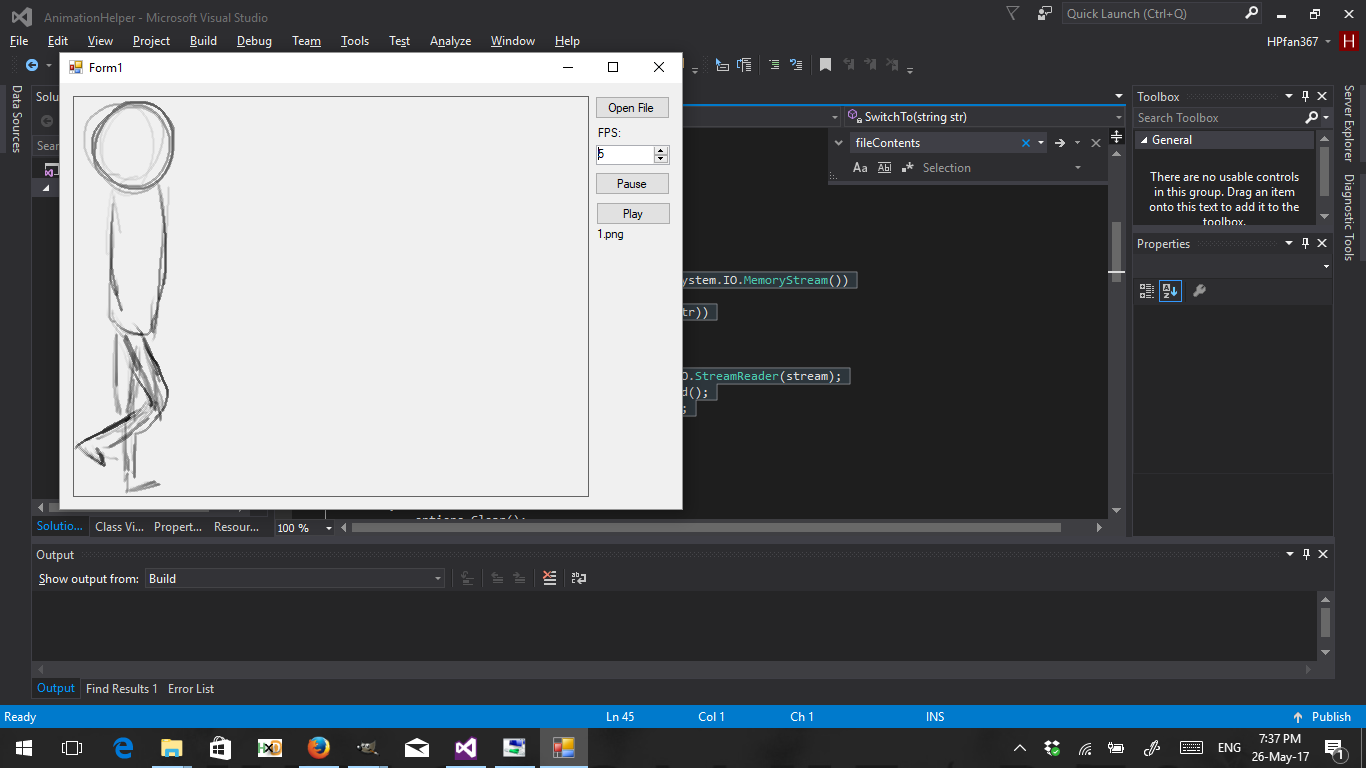This screenshot has width=1366, height=768.
Task: Sort Properties panel alphabetically
Action: coord(1169,290)
